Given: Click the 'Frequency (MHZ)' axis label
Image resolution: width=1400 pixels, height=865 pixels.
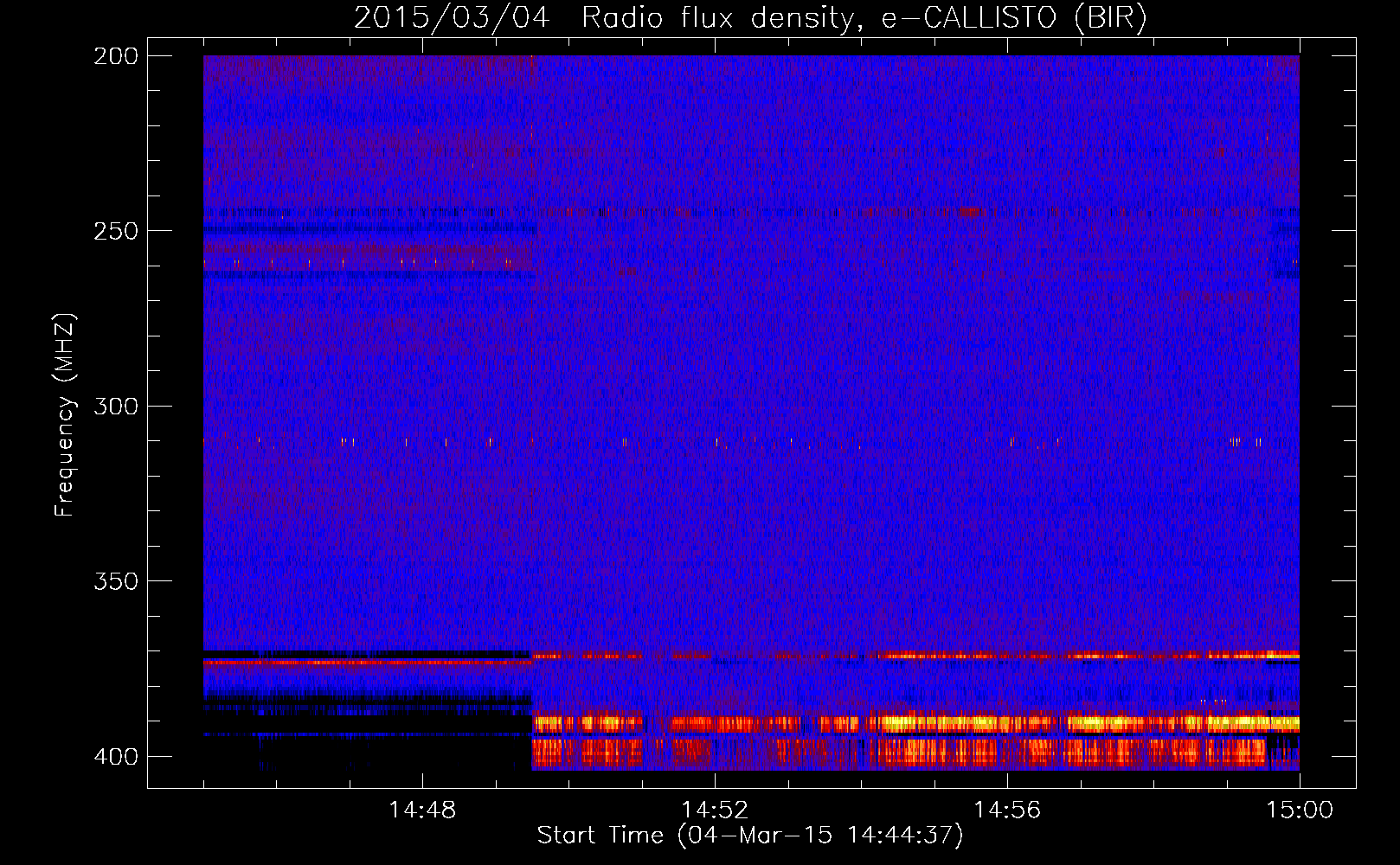Looking at the screenshot, I should coord(65,414).
